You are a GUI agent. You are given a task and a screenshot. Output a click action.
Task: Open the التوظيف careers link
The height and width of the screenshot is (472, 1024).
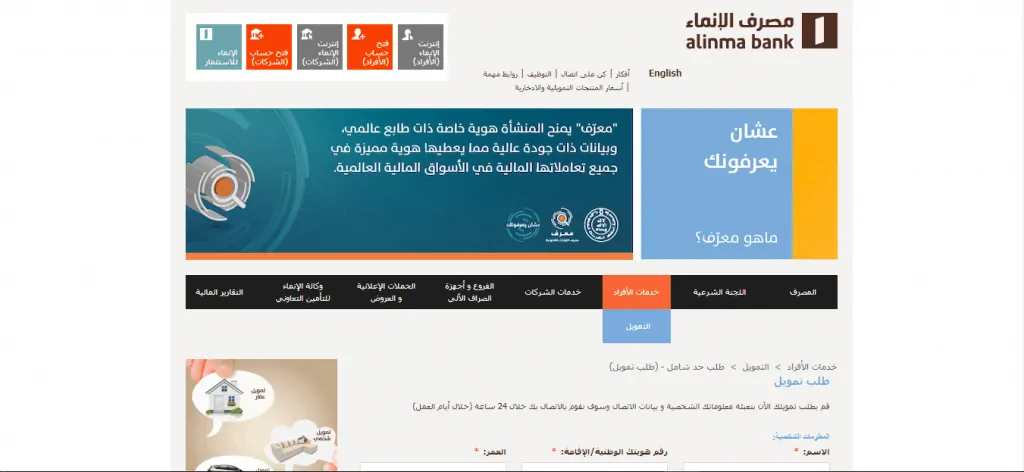pos(539,74)
